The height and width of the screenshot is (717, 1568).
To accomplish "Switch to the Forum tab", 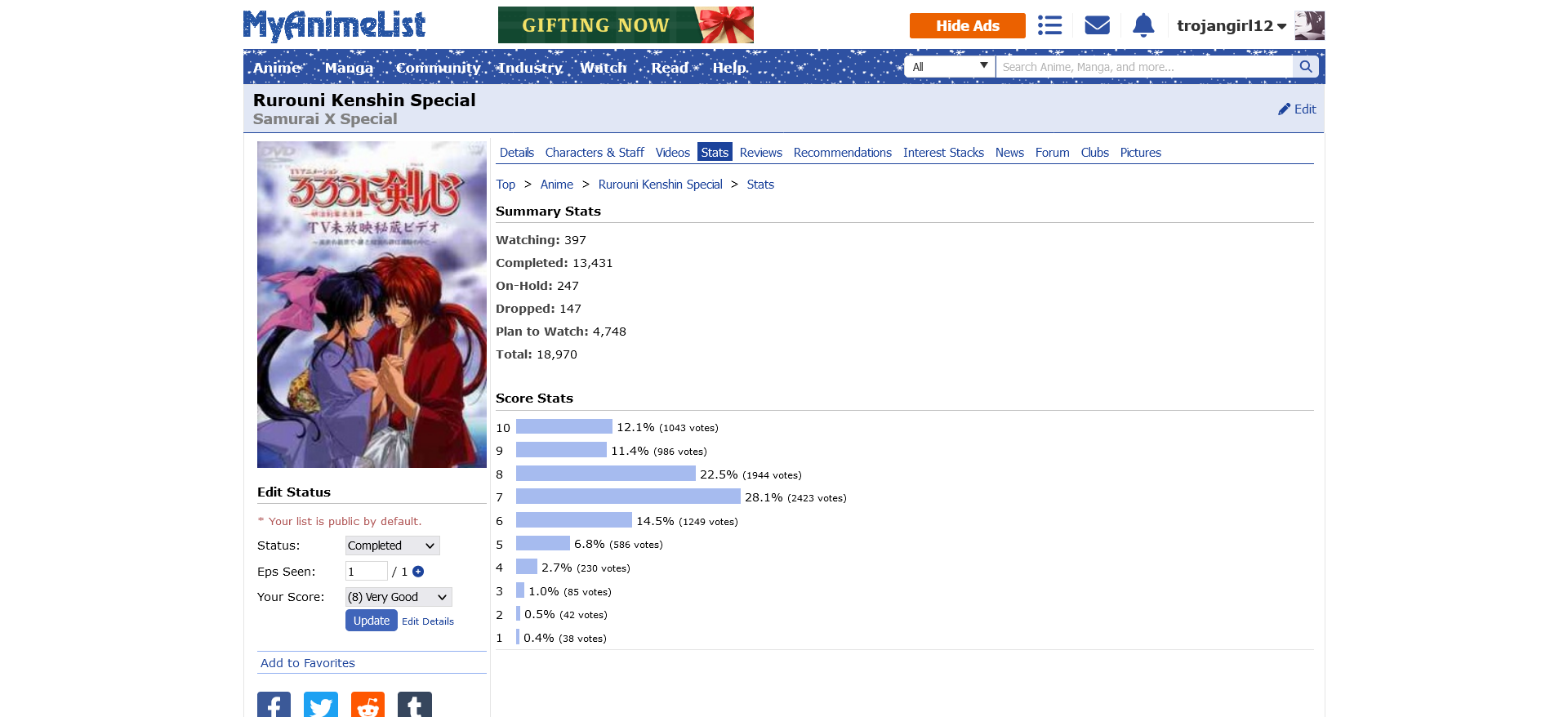I will click(1053, 153).
